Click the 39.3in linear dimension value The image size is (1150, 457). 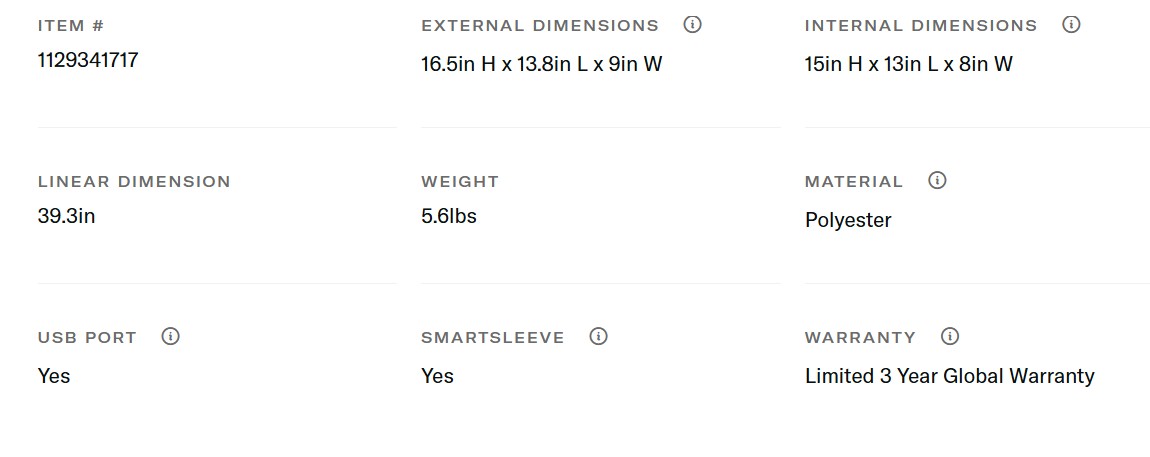pyautogui.click(x=66, y=216)
